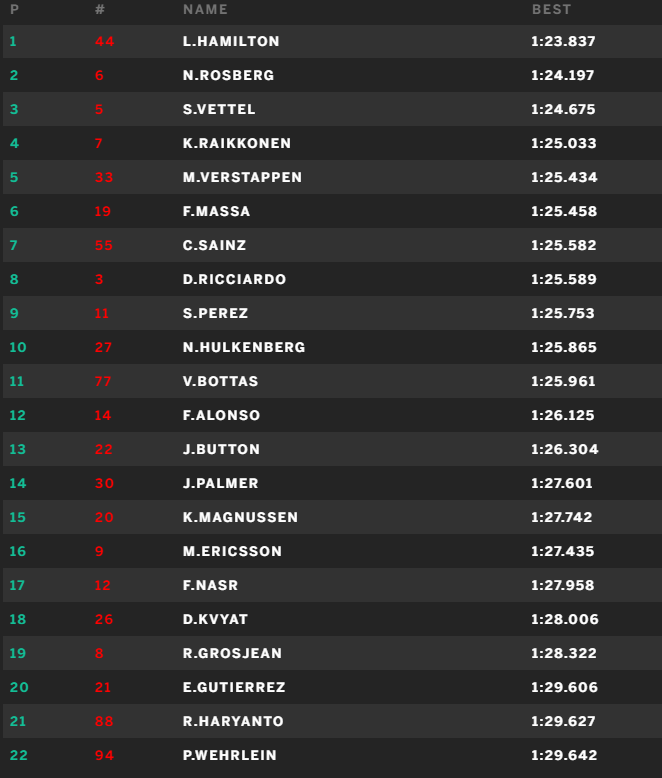Select N.HULKENBERG in position 10
This screenshot has height=778, width=662.
244,347
